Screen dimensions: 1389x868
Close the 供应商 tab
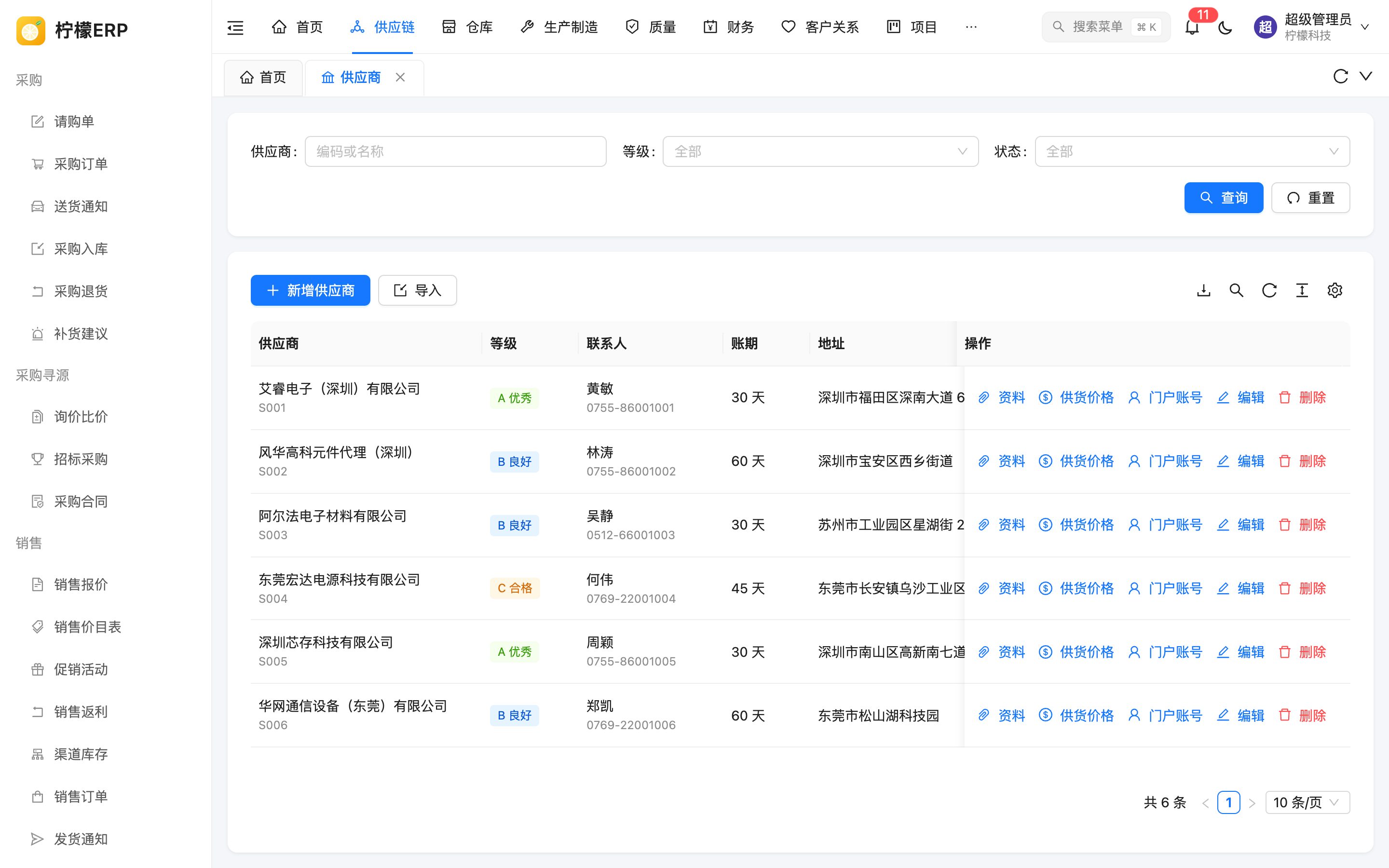[401, 77]
